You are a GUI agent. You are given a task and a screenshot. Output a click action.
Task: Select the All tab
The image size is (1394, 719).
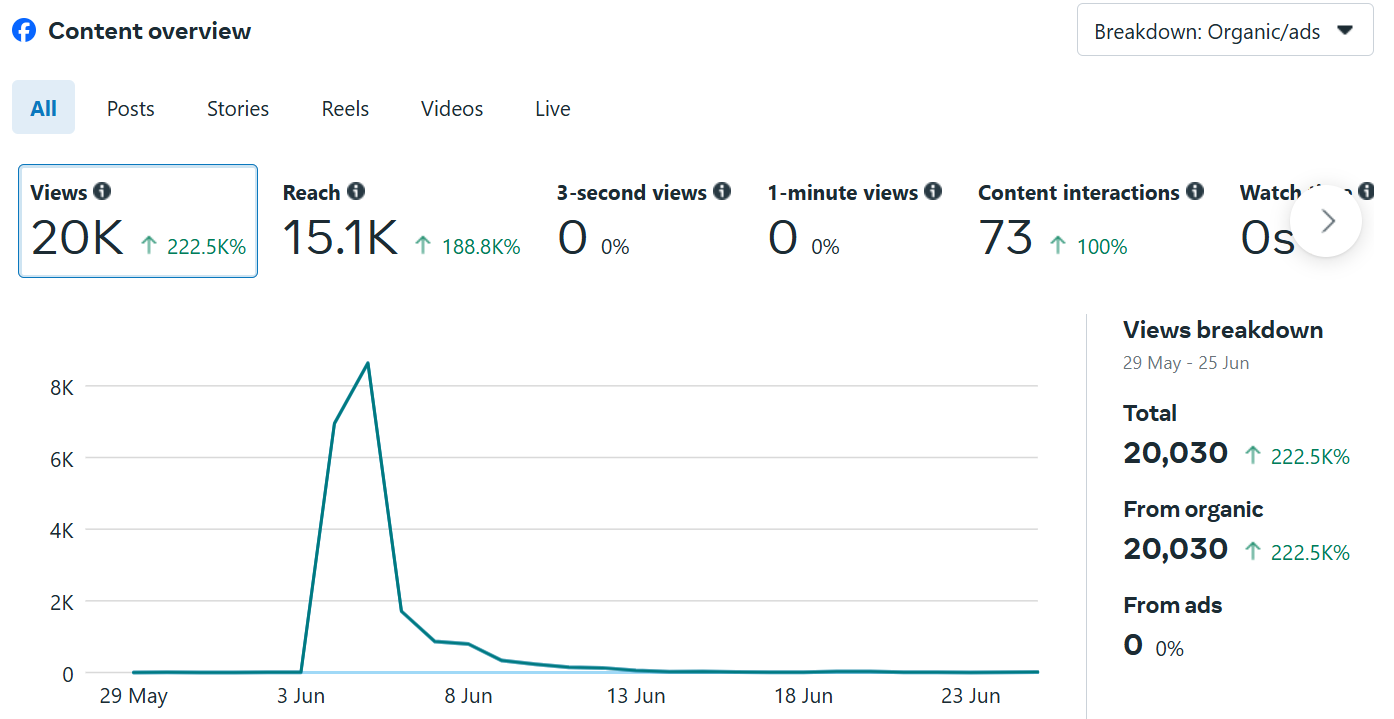pyautogui.click(x=43, y=108)
